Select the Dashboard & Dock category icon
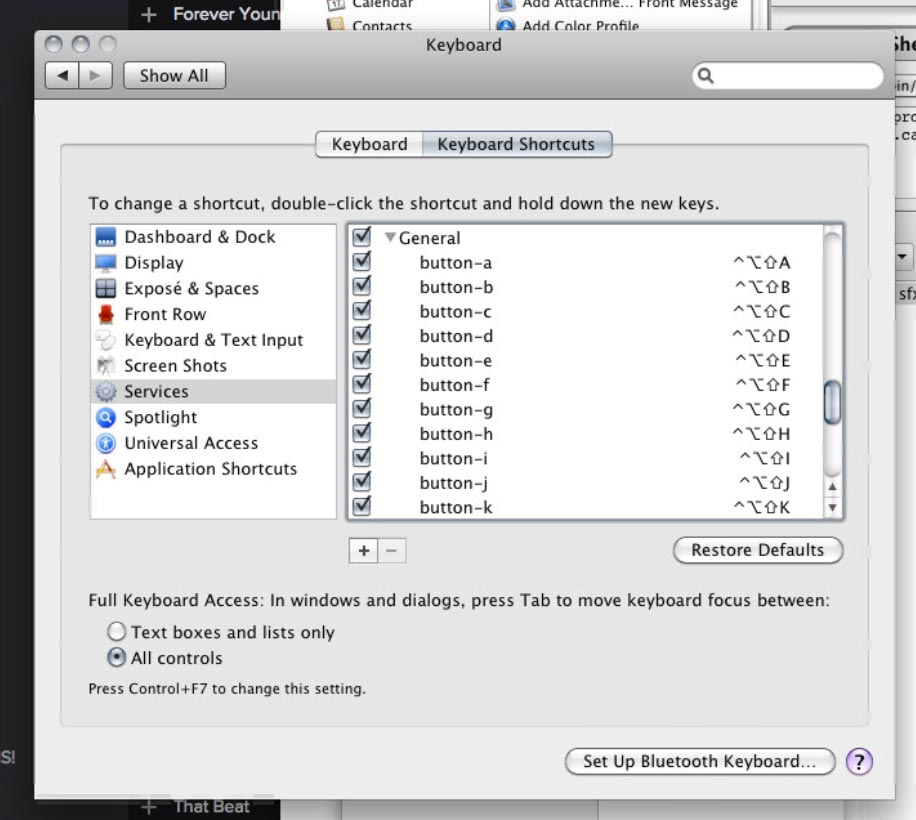Image resolution: width=916 pixels, height=820 pixels. [106, 237]
